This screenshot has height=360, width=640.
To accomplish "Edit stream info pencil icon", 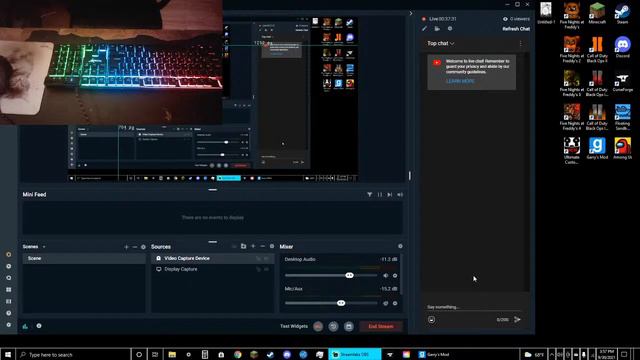I will [424, 29].
